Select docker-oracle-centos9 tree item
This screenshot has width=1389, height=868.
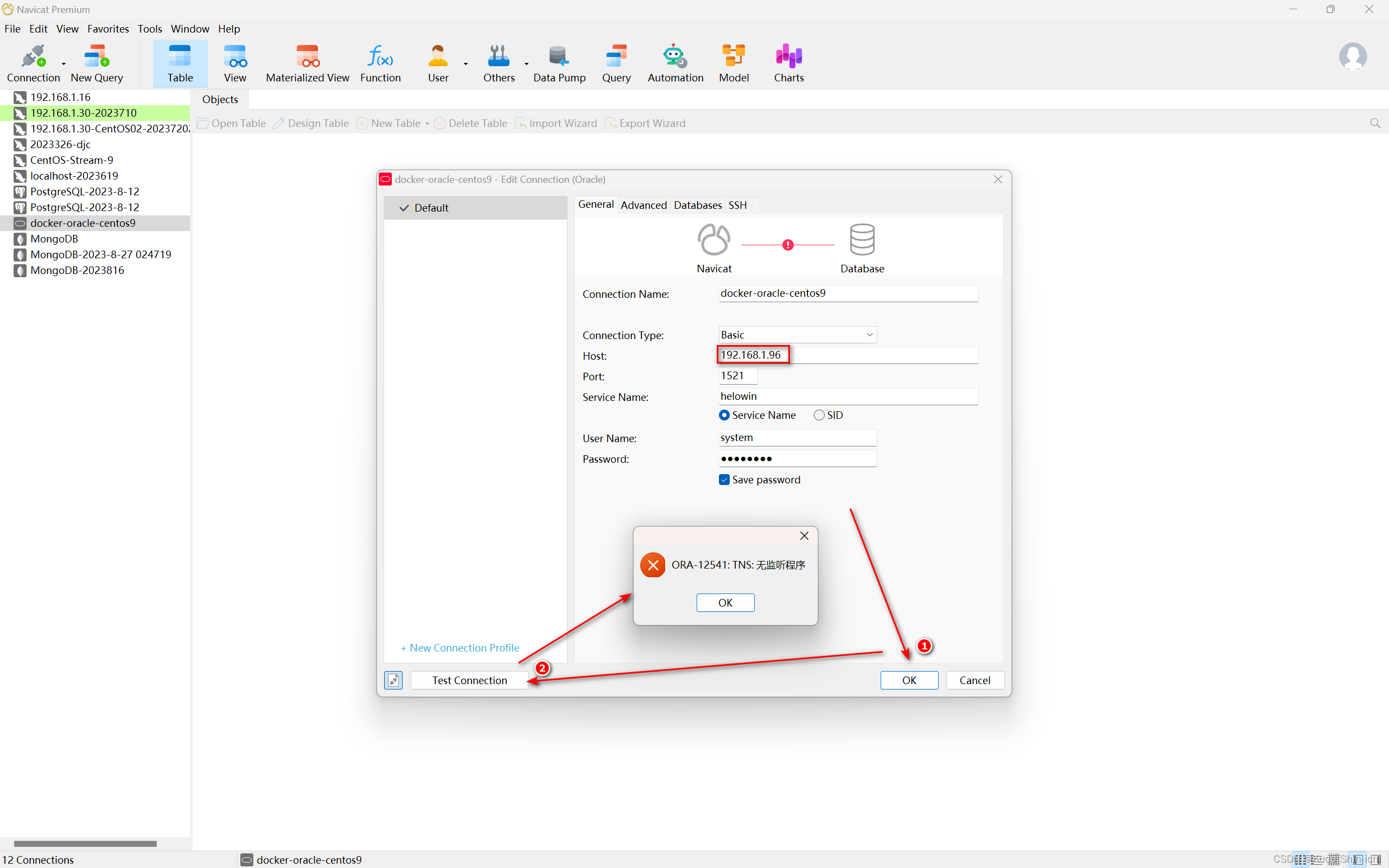(x=83, y=222)
